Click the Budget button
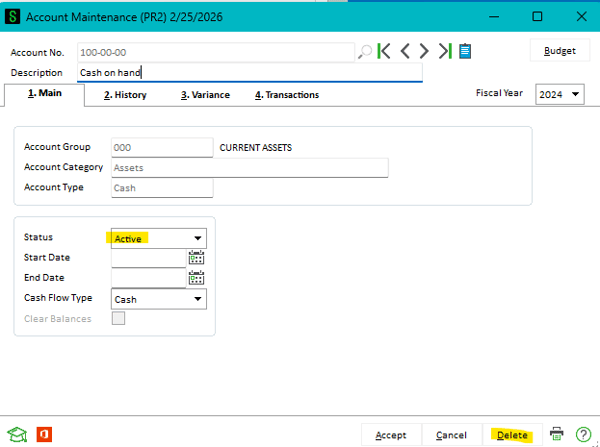The width and height of the screenshot is (600, 447). click(x=559, y=51)
